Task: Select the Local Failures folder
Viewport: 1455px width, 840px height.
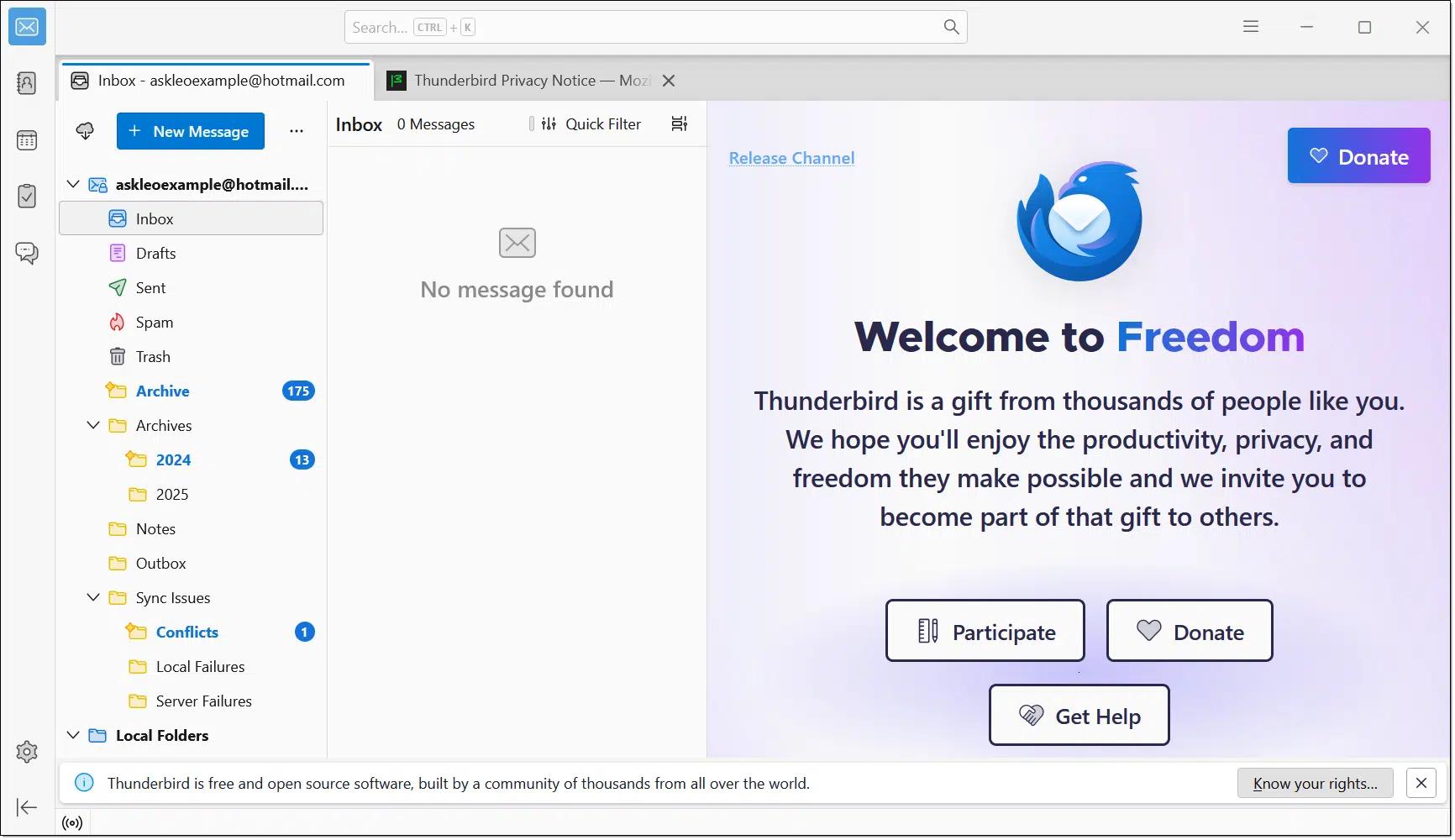Action: pyautogui.click(x=192, y=666)
